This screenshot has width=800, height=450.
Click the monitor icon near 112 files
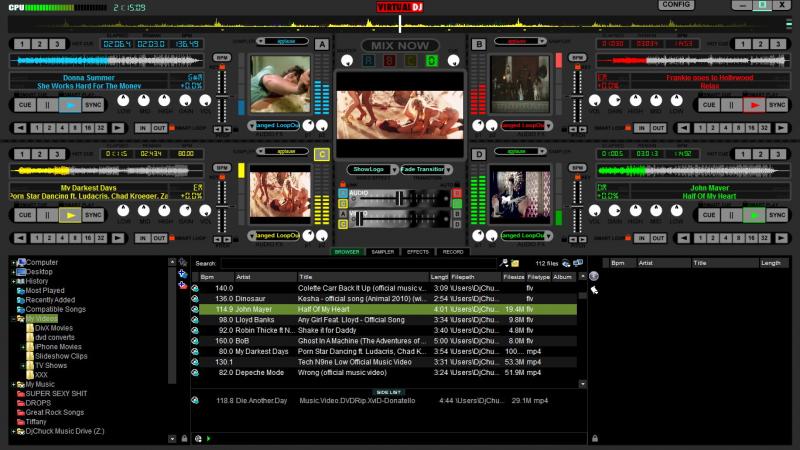[578, 263]
